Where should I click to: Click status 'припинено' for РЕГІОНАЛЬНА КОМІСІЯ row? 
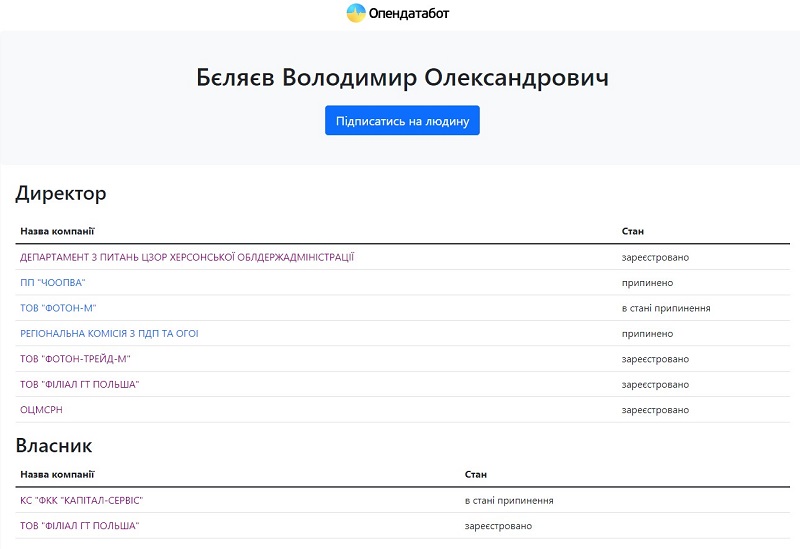(647, 334)
